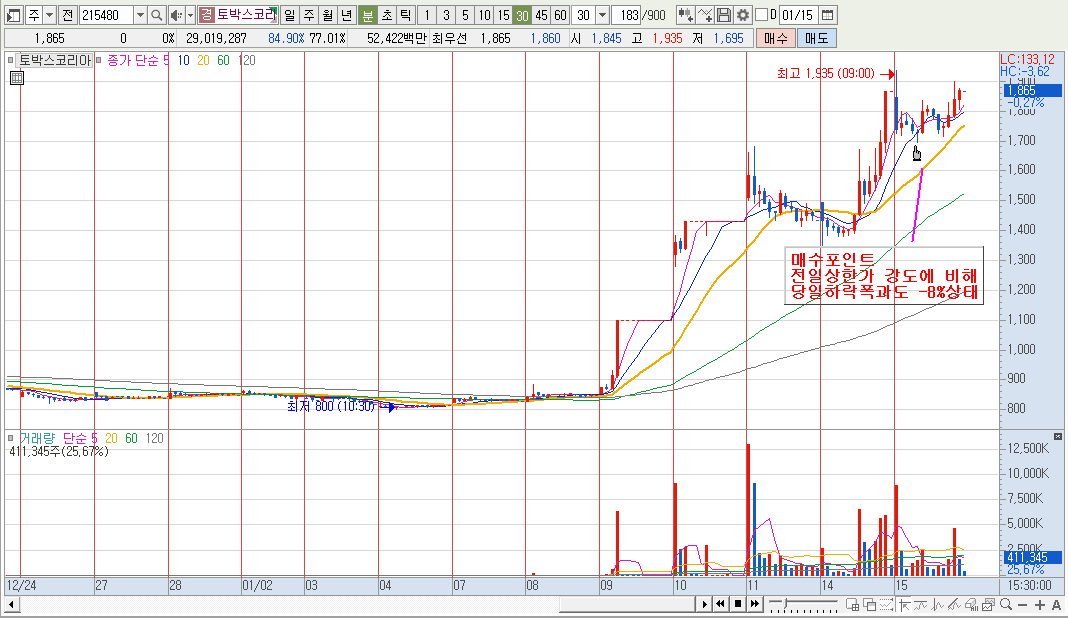Select the 30-minute interval button
This screenshot has width=1068, height=618.
522,15
